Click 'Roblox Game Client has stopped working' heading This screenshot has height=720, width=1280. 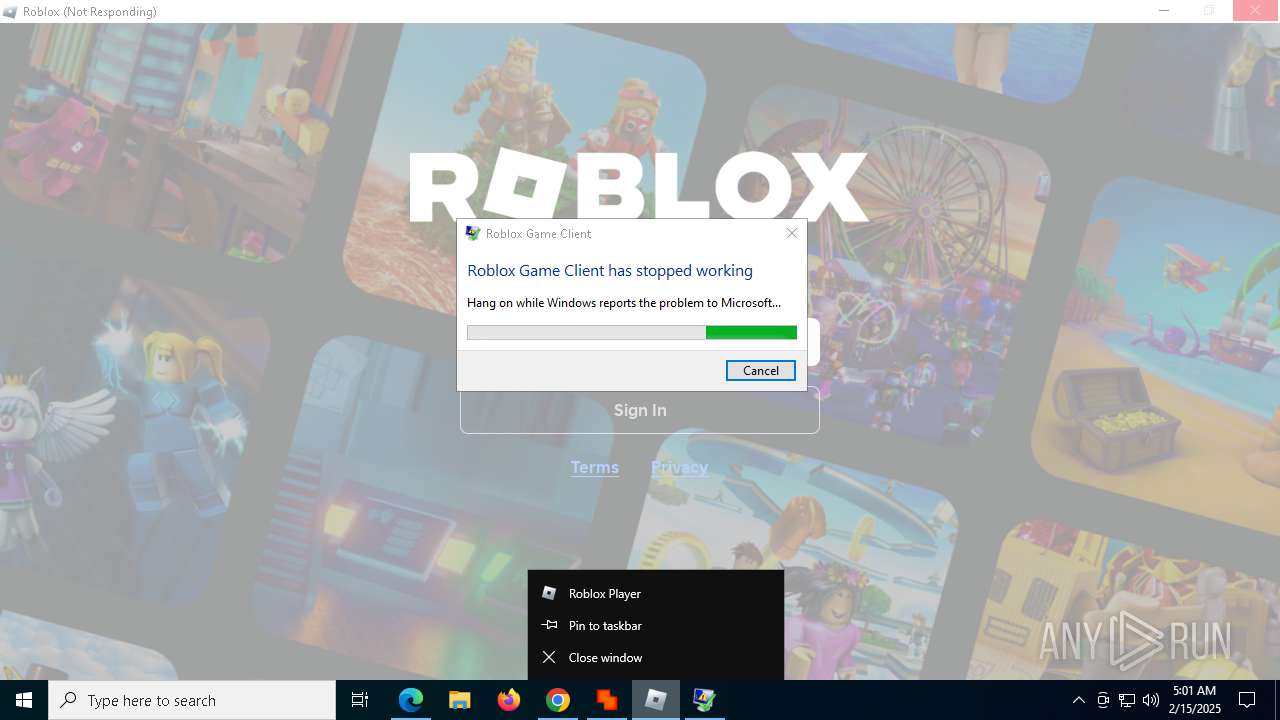coord(610,270)
